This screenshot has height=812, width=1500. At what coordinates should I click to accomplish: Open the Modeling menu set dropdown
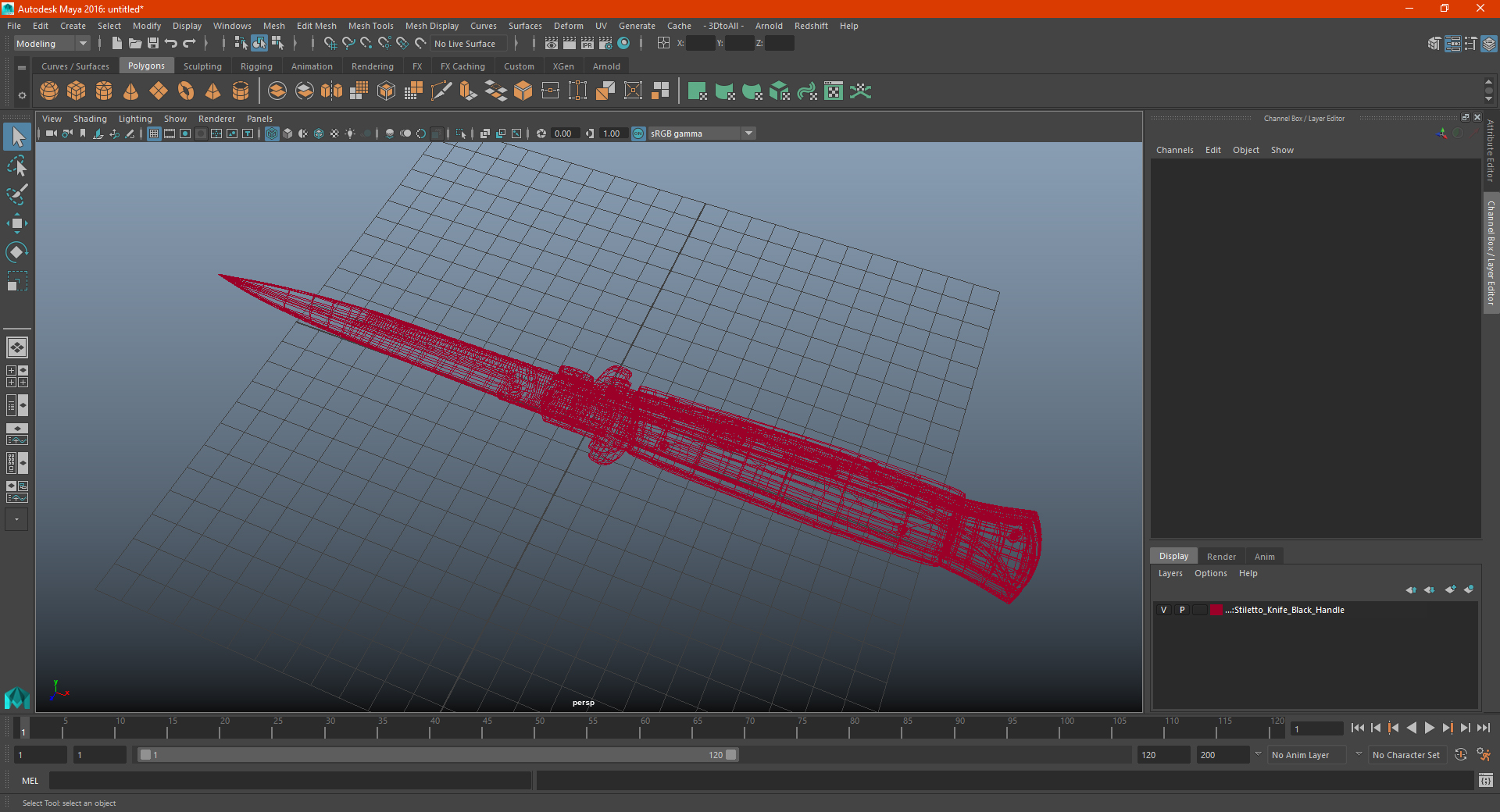pyautogui.click(x=52, y=44)
